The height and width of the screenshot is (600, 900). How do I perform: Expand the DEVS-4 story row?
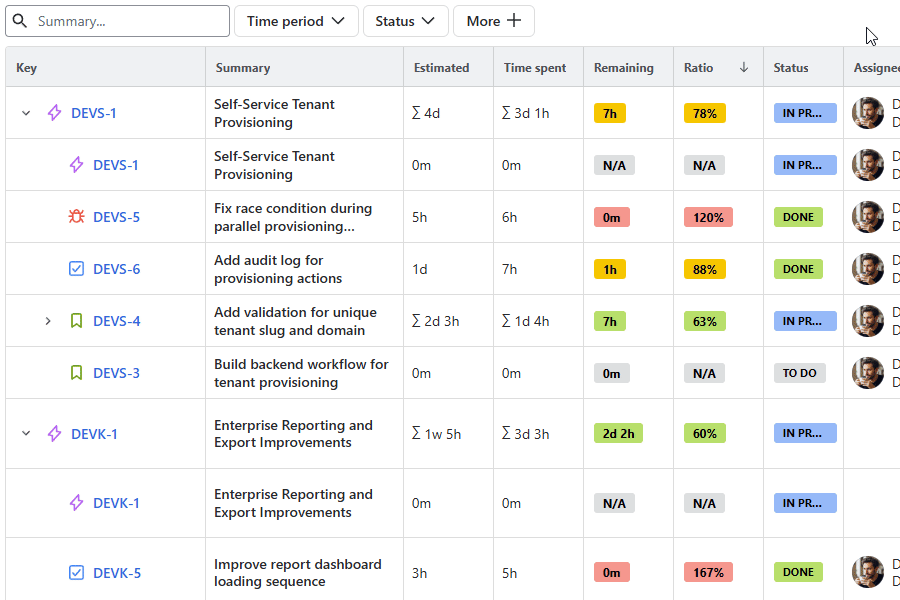tap(47, 321)
